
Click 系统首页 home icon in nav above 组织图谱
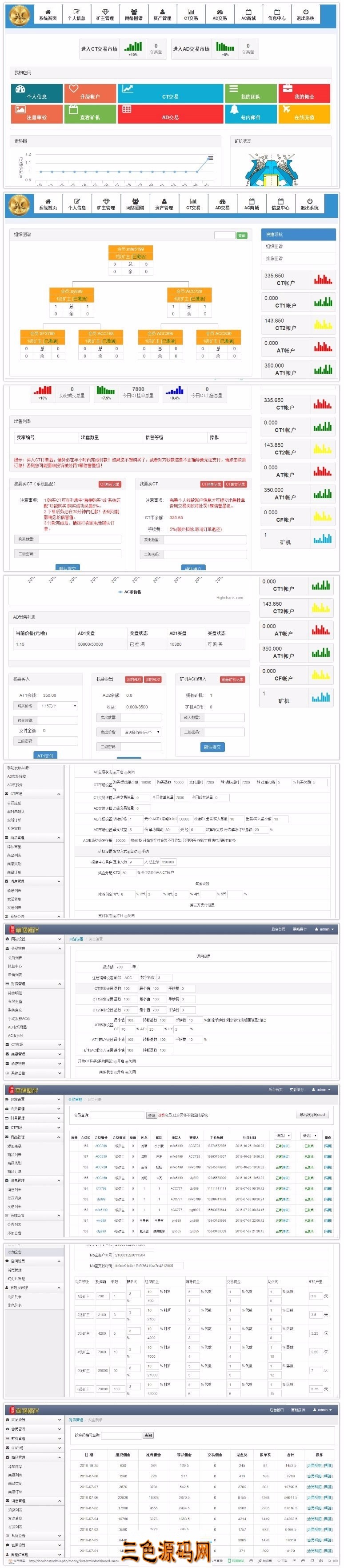48,201
